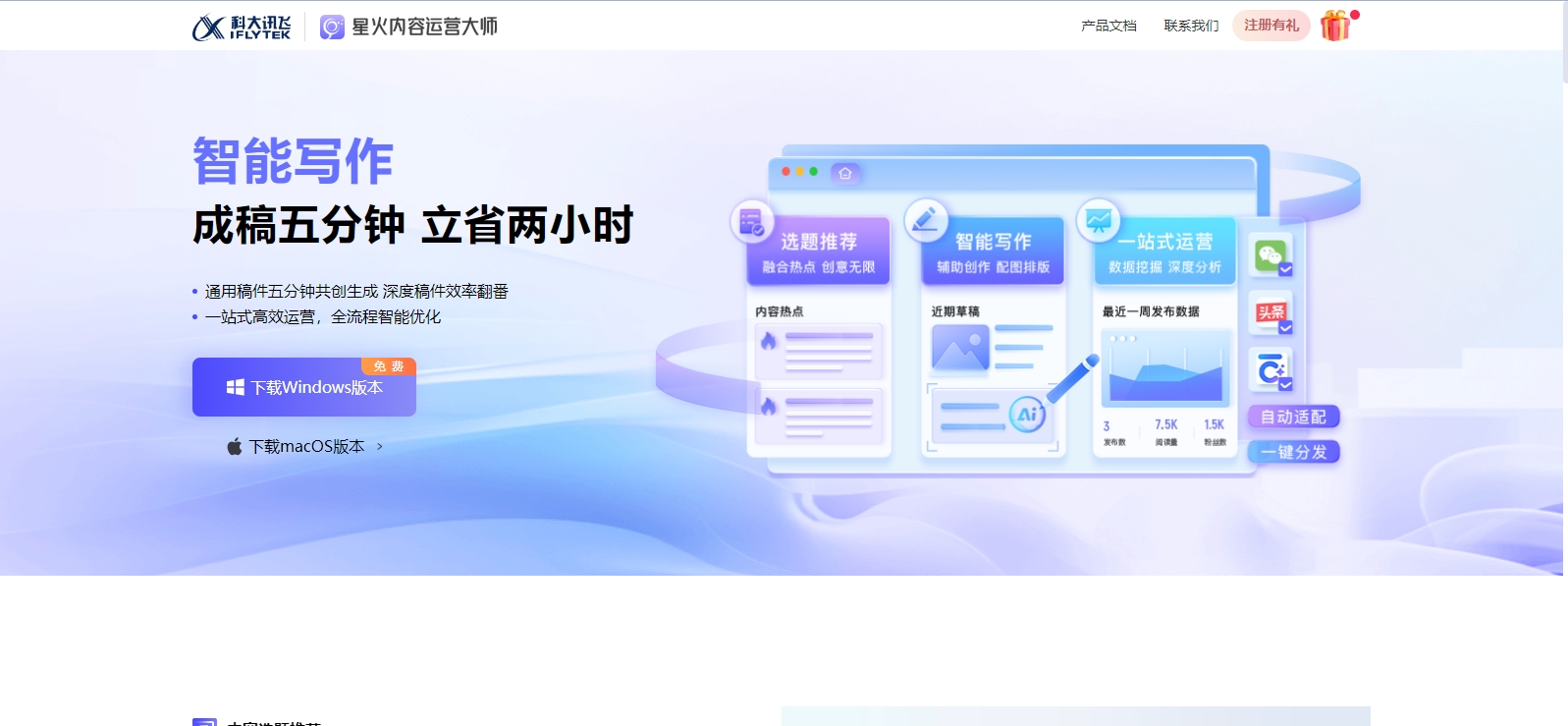Open the gift box icon in header
Image resolution: width=1568 pixels, height=726 pixels.
pyautogui.click(x=1335, y=26)
